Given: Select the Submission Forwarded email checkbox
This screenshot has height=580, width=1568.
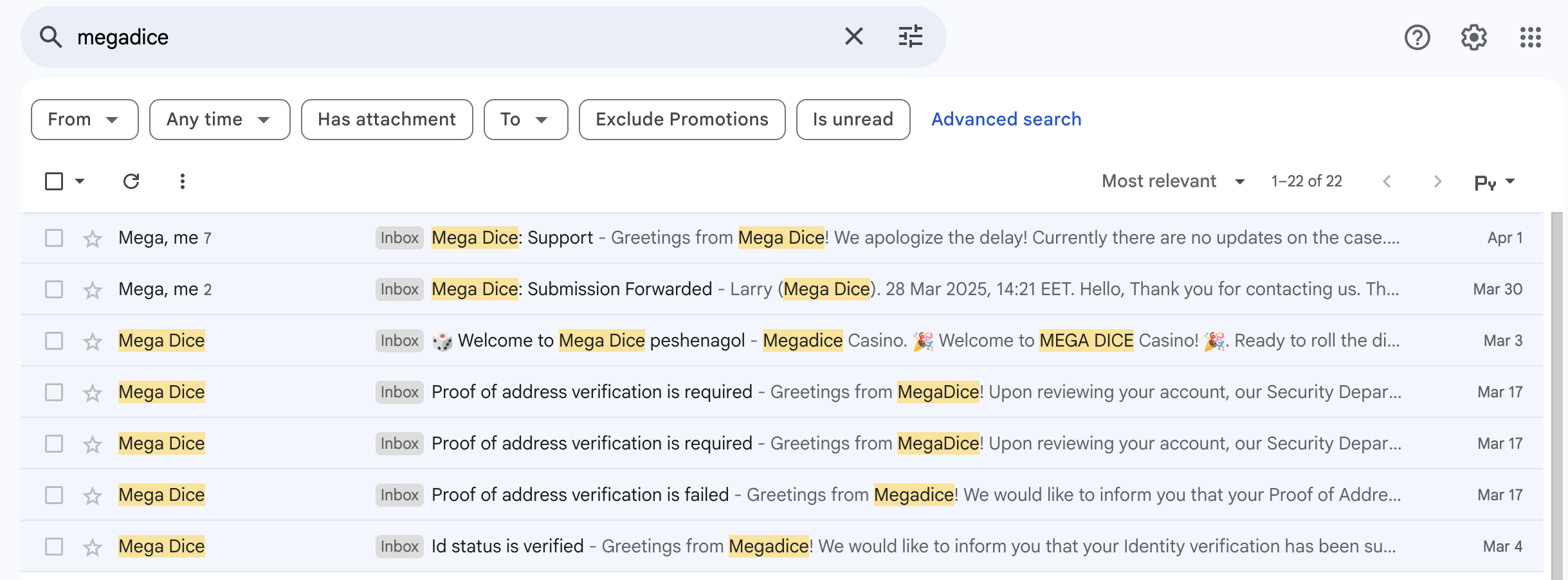Looking at the screenshot, I should click(54, 289).
